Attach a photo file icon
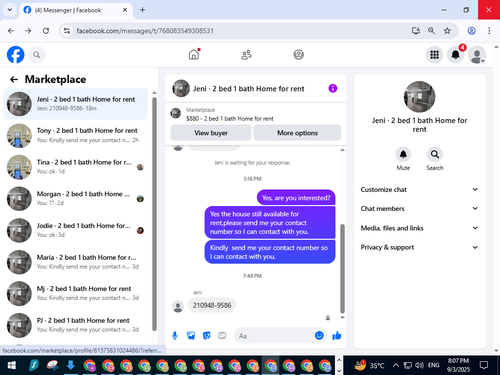 click(x=191, y=335)
